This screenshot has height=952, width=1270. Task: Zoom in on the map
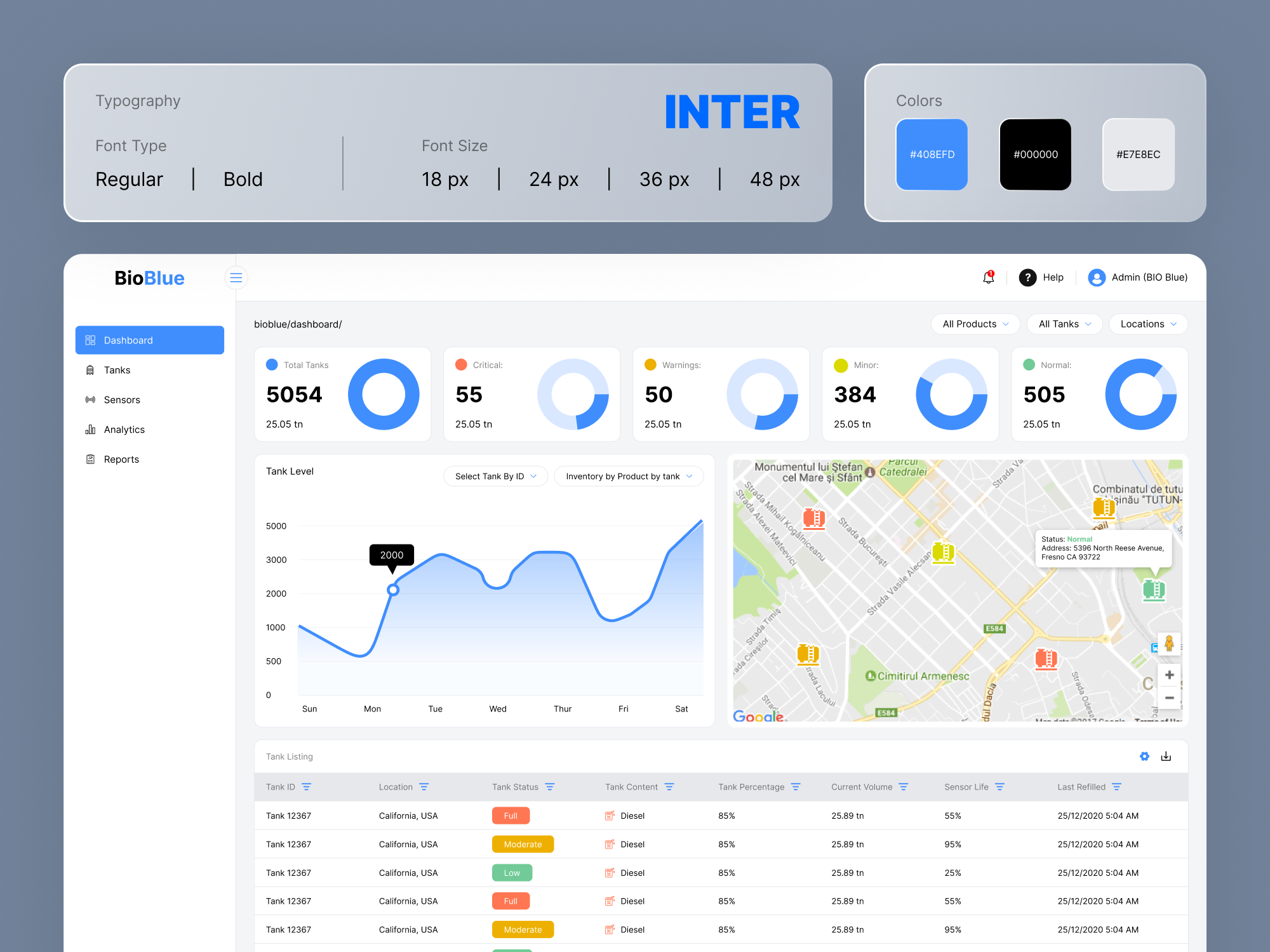(x=1168, y=675)
